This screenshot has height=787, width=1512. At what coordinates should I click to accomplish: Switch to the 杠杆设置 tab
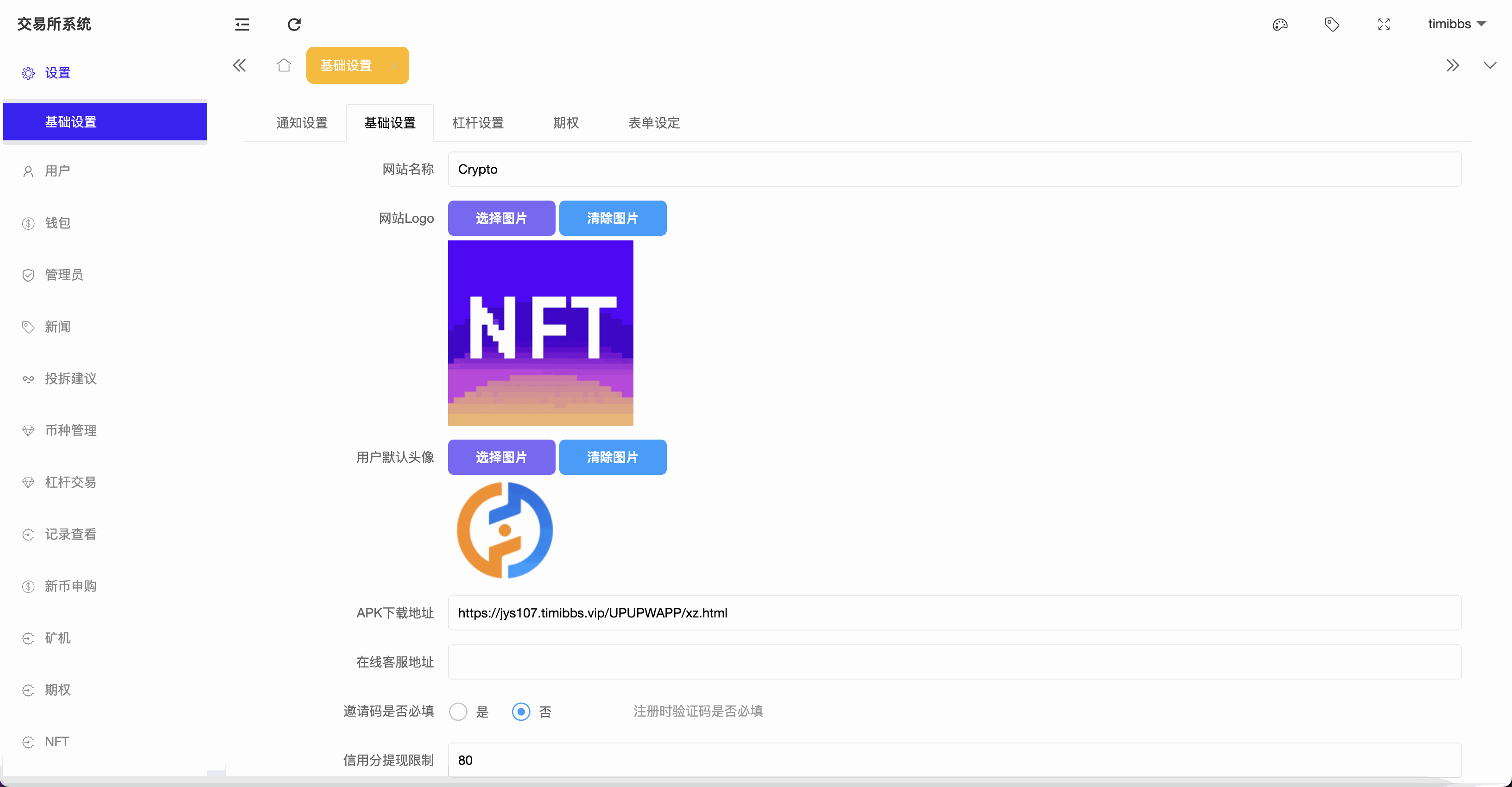[478, 123]
